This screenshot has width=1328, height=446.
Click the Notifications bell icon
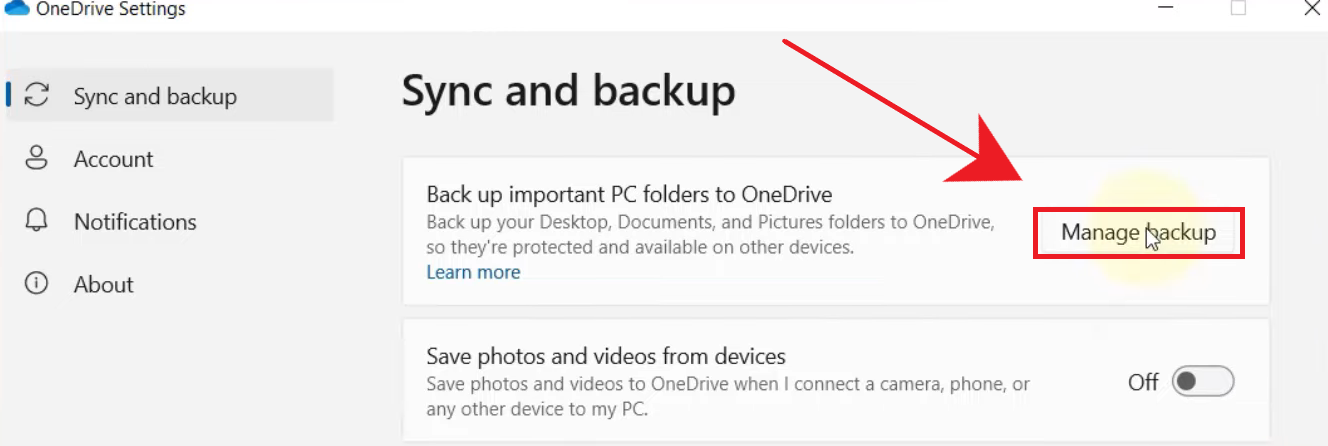tap(37, 221)
